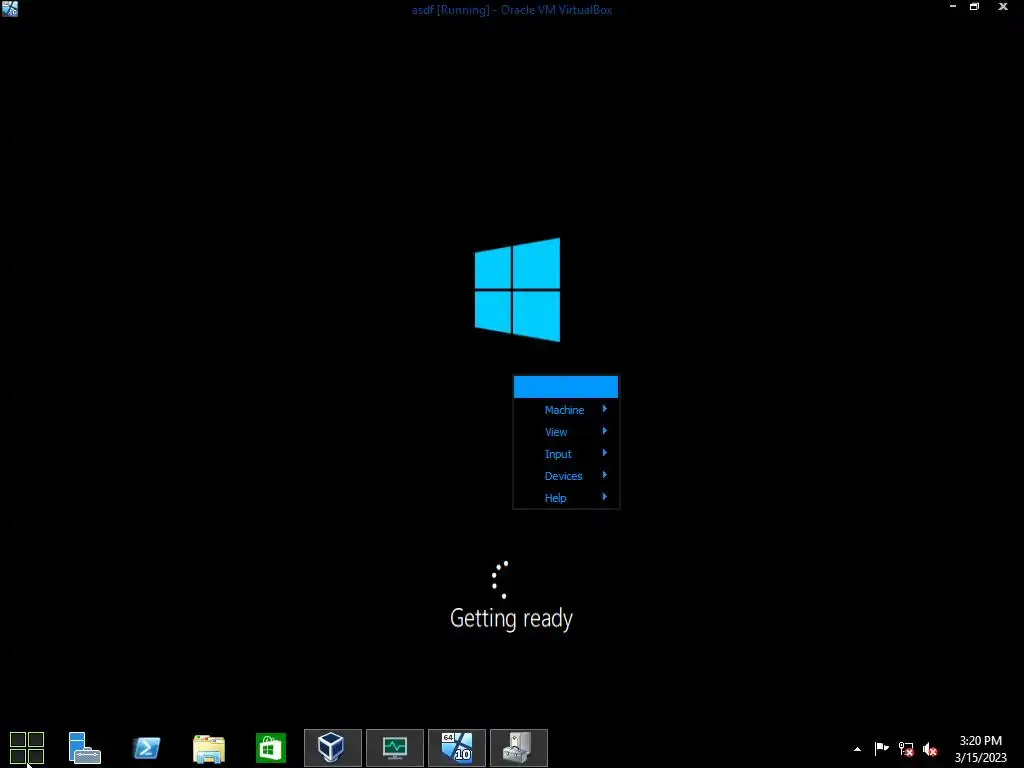The image size is (1024, 768).
Task: Open the Windows Store taskbar icon
Action: (271, 748)
